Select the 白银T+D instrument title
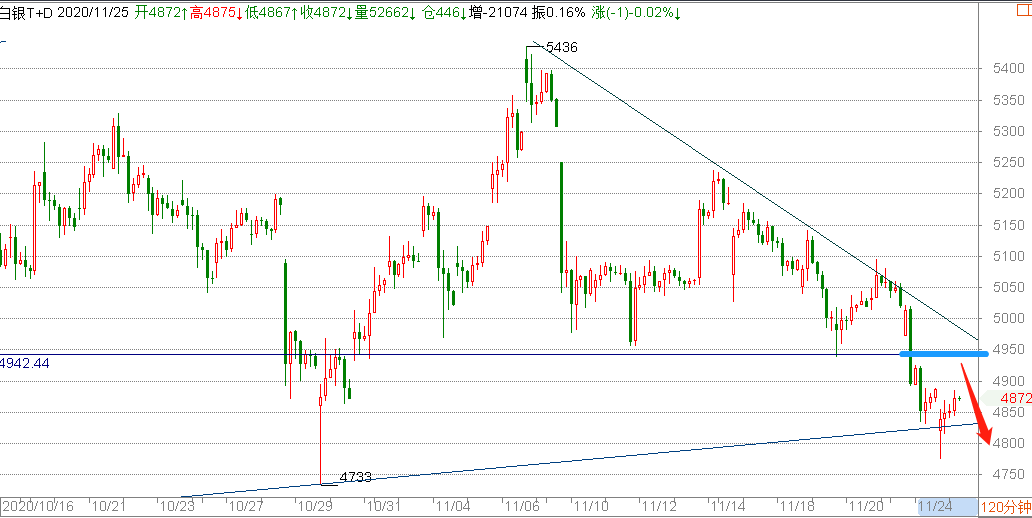This screenshot has width=1032, height=518. (x=27, y=13)
